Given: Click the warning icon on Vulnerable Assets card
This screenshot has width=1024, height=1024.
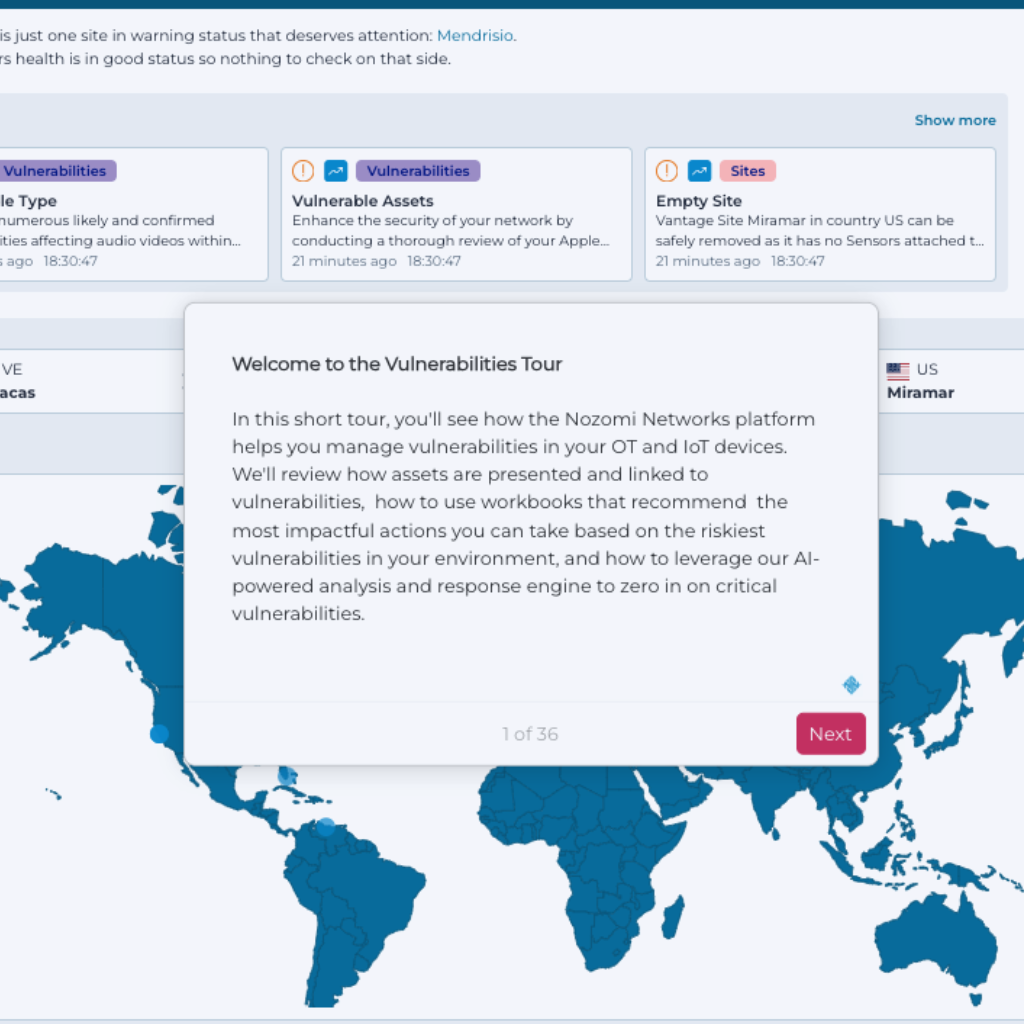Looking at the screenshot, I should [x=303, y=171].
